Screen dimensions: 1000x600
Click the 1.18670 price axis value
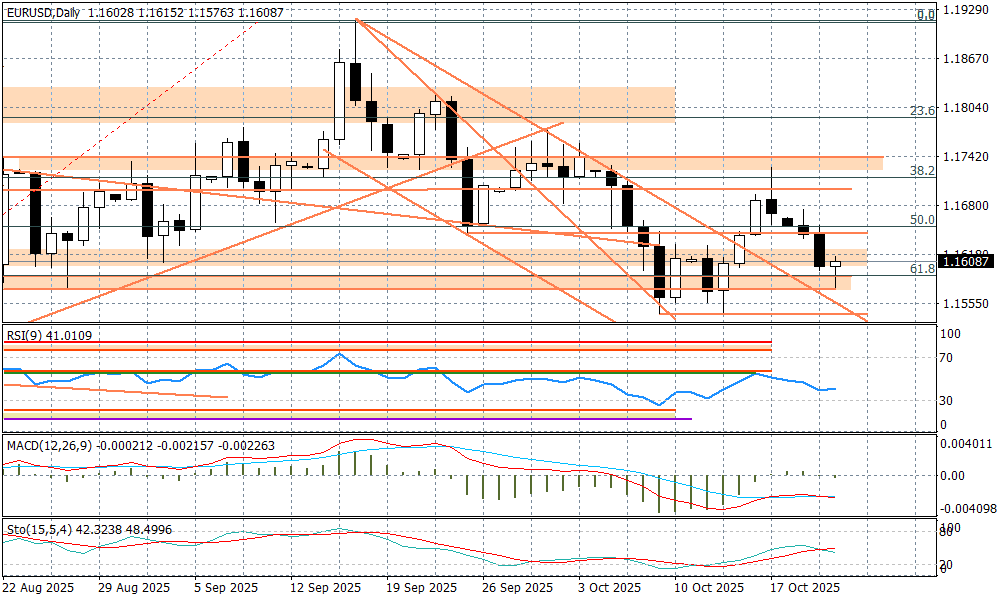click(967, 60)
